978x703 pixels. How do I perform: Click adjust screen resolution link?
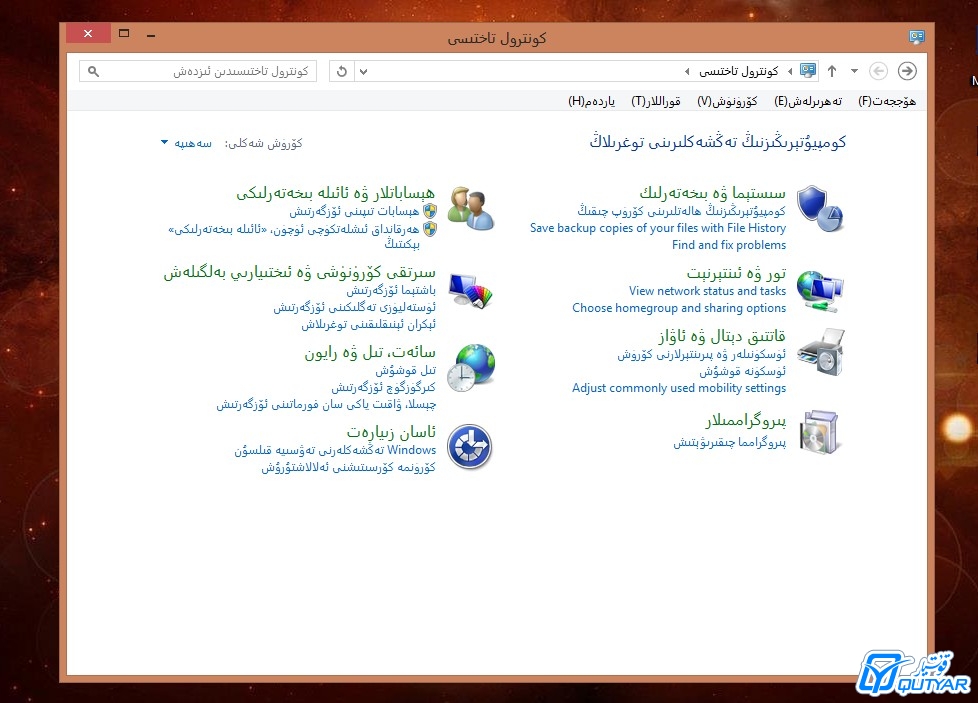pyautogui.click(x=369, y=324)
